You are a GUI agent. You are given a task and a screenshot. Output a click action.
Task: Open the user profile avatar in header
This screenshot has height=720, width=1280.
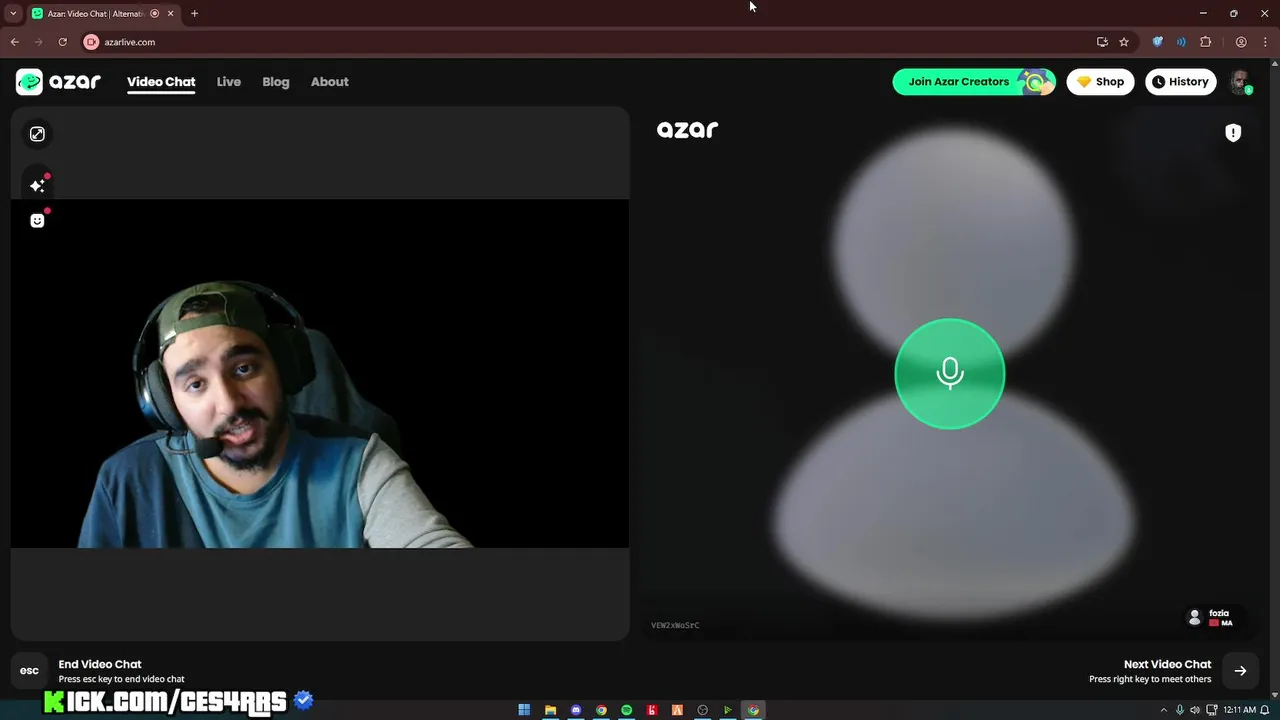point(1240,82)
